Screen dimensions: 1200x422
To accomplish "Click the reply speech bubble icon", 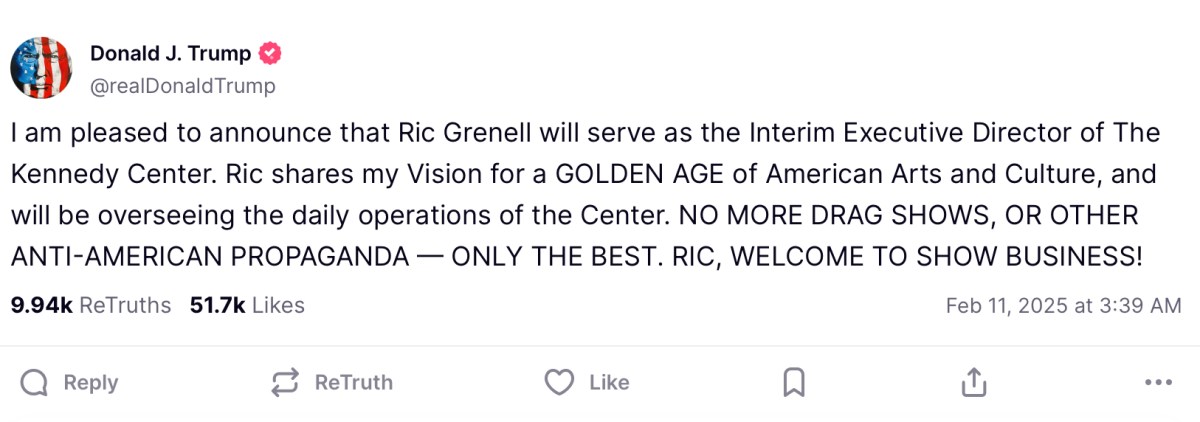I will point(34,382).
